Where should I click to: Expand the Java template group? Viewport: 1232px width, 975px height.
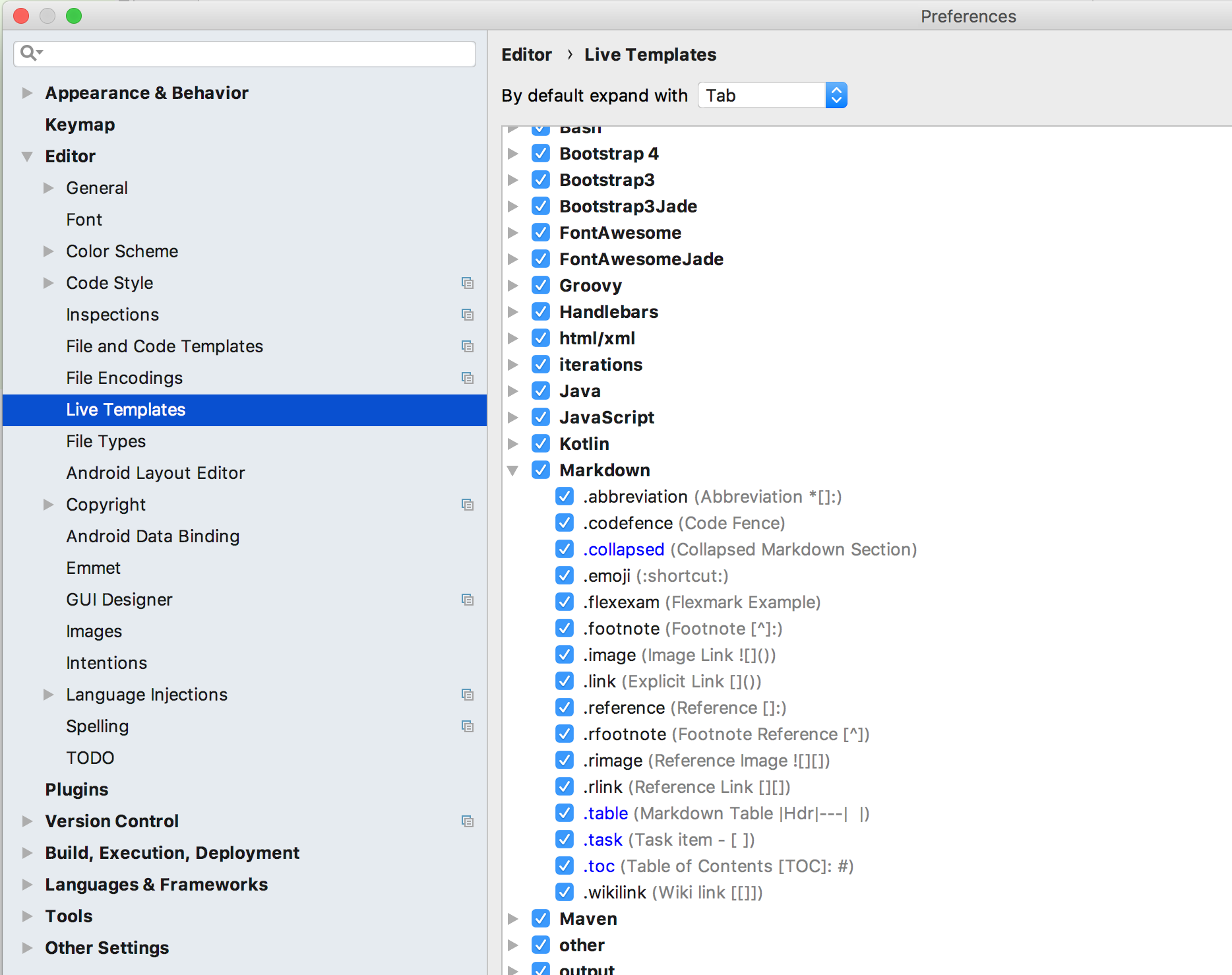[512, 391]
